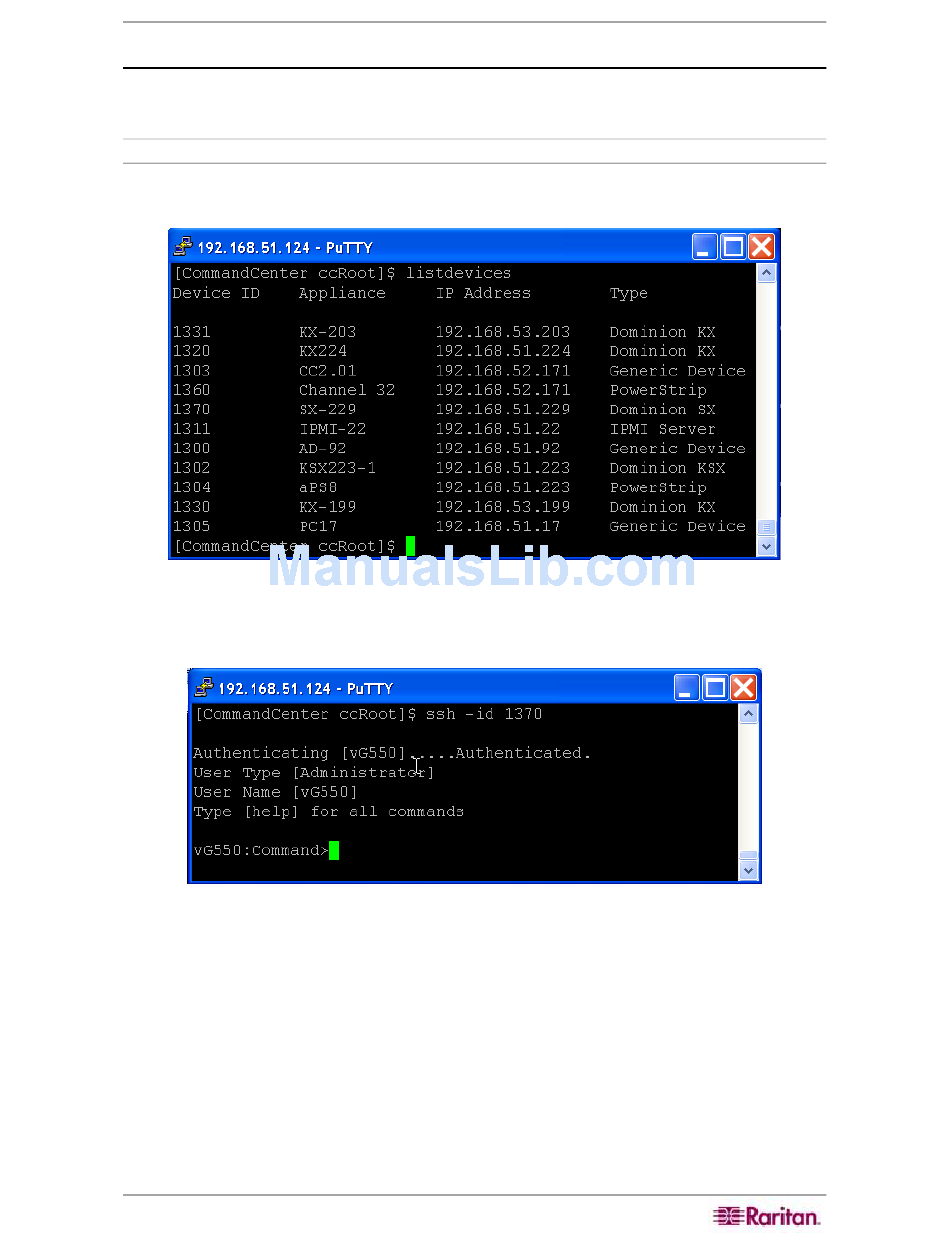
Task: Maximize the listdevices PuTTY window
Action: pyautogui.click(x=733, y=247)
